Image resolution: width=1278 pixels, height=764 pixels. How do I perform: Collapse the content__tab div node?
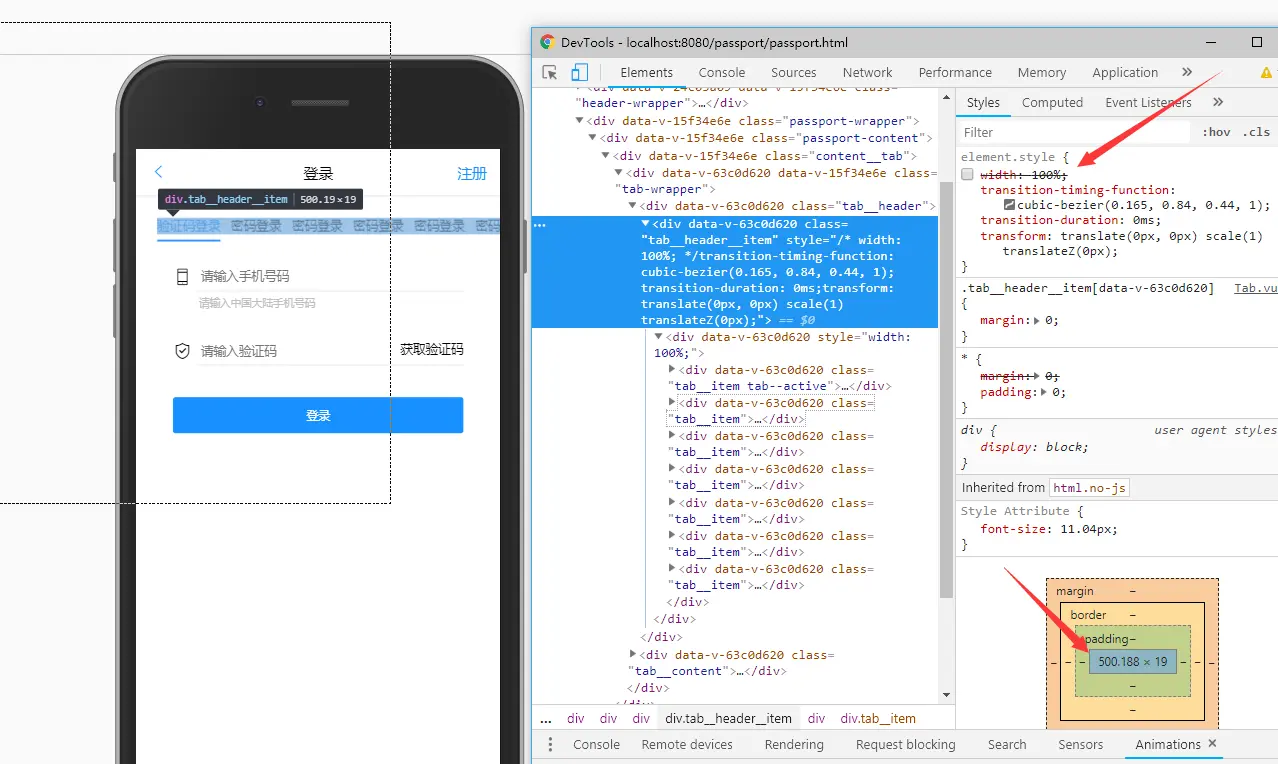pos(606,156)
